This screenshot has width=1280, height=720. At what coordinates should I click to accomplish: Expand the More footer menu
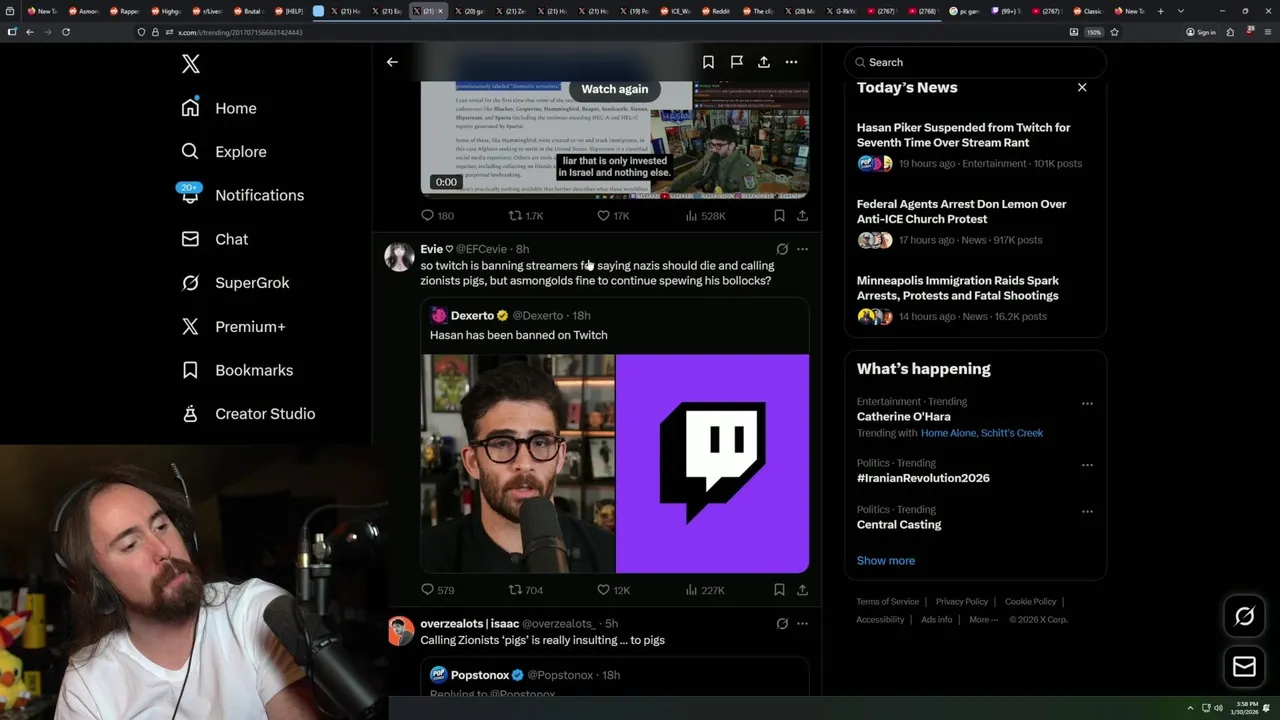(x=982, y=620)
